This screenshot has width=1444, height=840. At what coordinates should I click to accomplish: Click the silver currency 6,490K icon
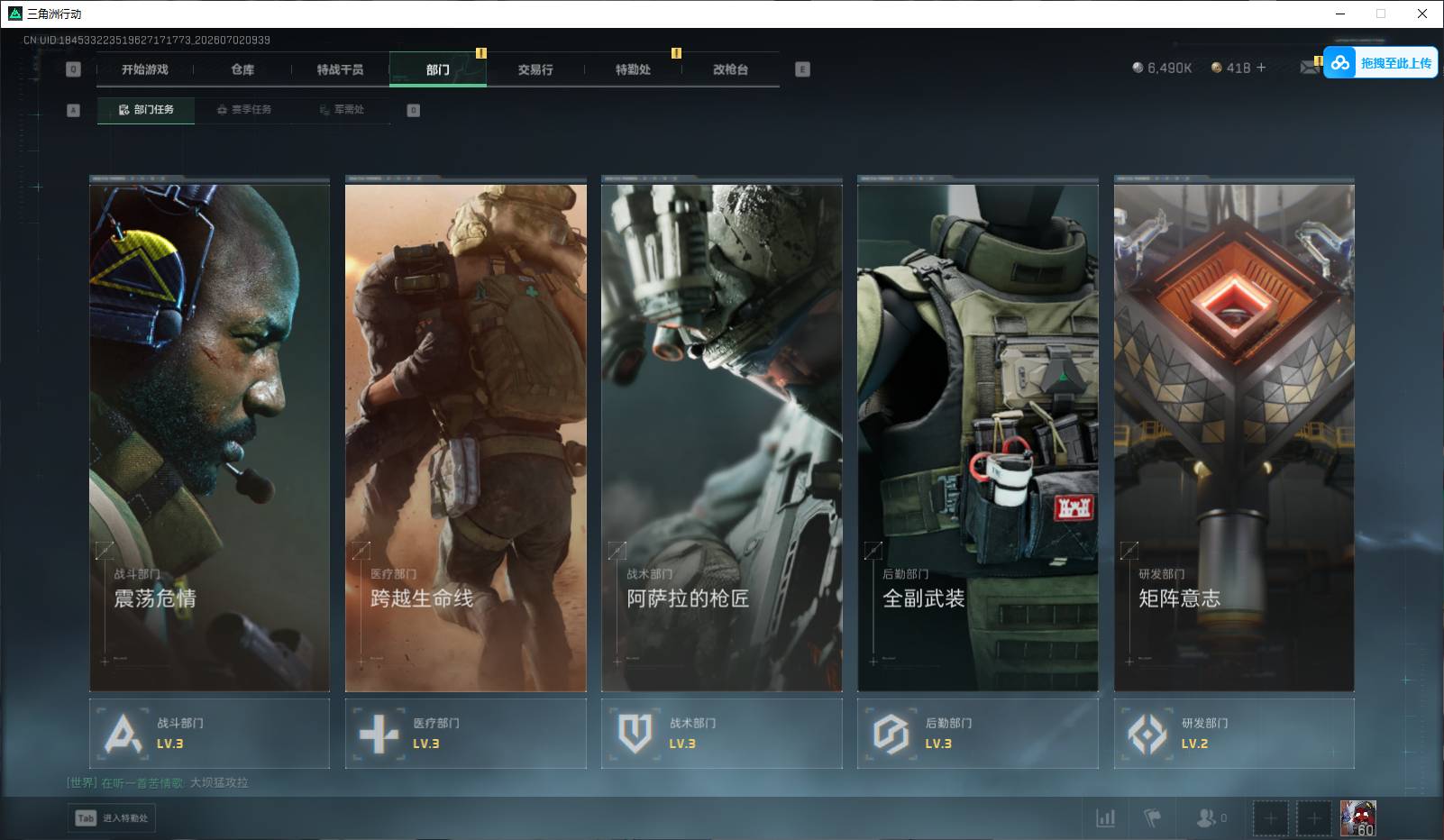tap(1138, 68)
